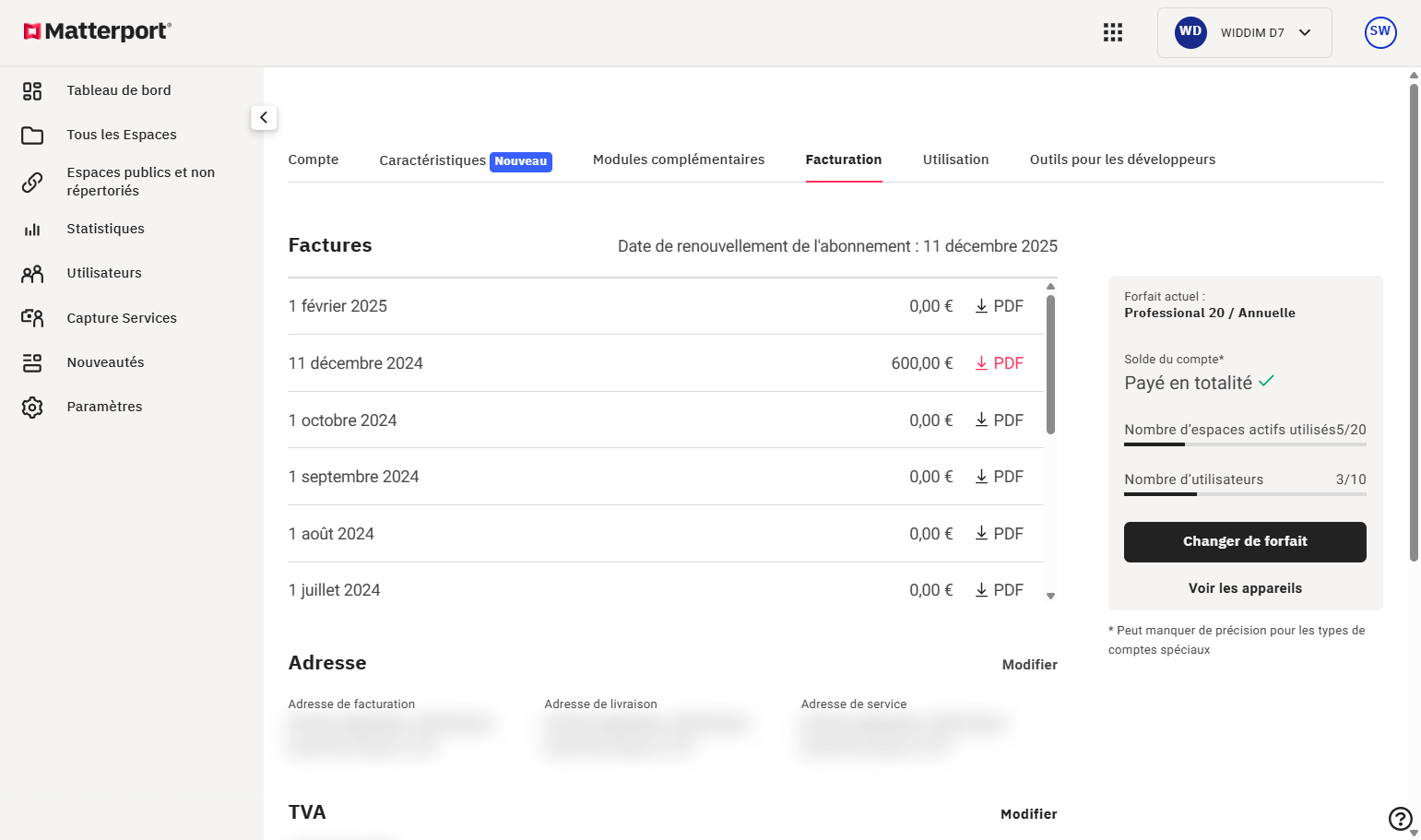Download the 1 février 2025 invoice PDF
The height and width of the screenshot is (840, 1421).
point(1000,306)
